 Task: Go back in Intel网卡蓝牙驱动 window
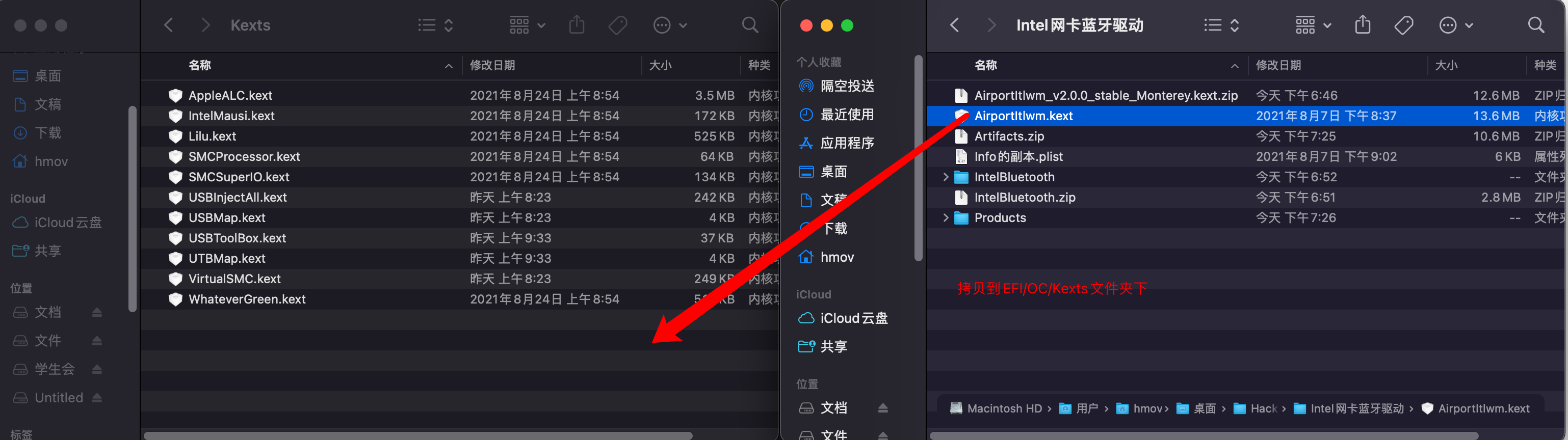click(x=954, y=25)
